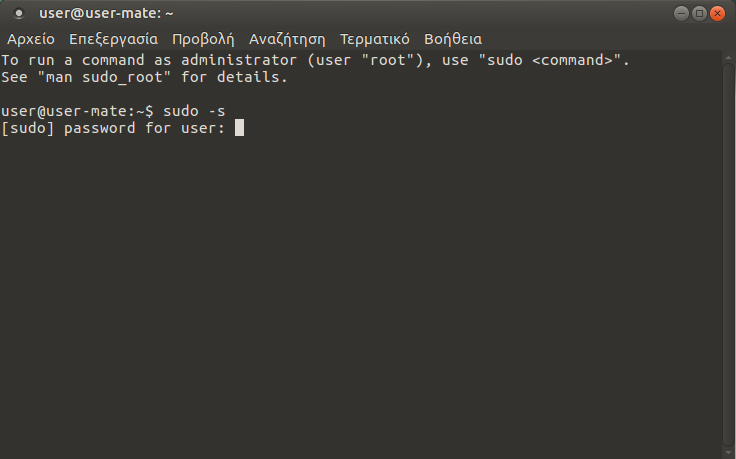Viewport: 736px width, 459px height.
Task: Open the Προβολή menu
Action: click(203, 40)
